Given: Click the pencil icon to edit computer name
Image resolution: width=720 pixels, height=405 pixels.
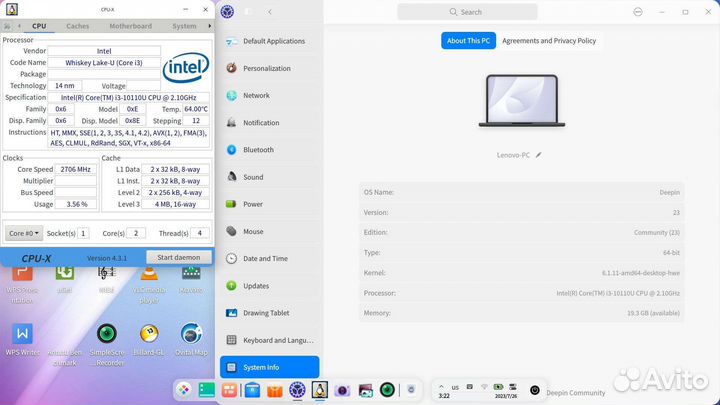Looking at the screenshot, I should click(x=539, y=155).
